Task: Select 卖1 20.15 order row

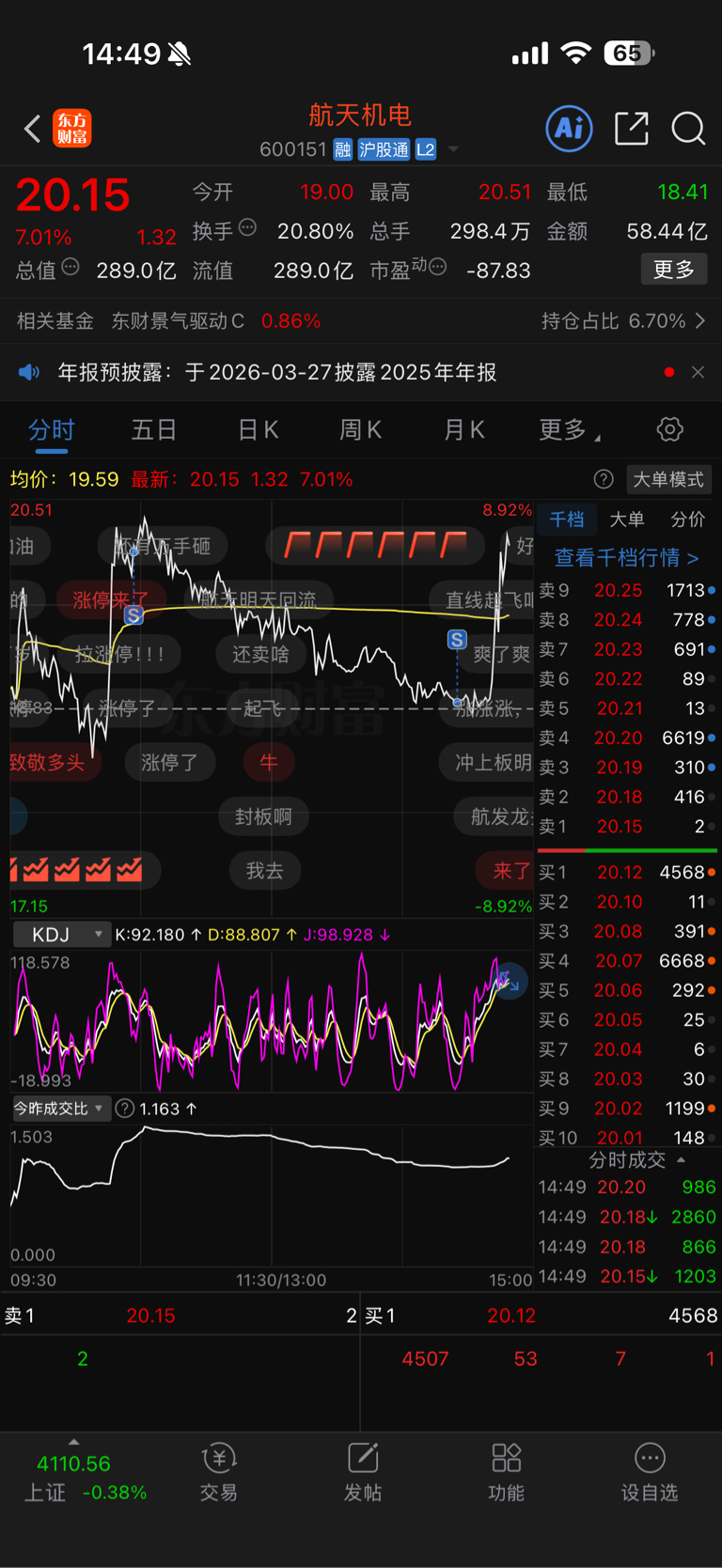Action: point(627,827)
